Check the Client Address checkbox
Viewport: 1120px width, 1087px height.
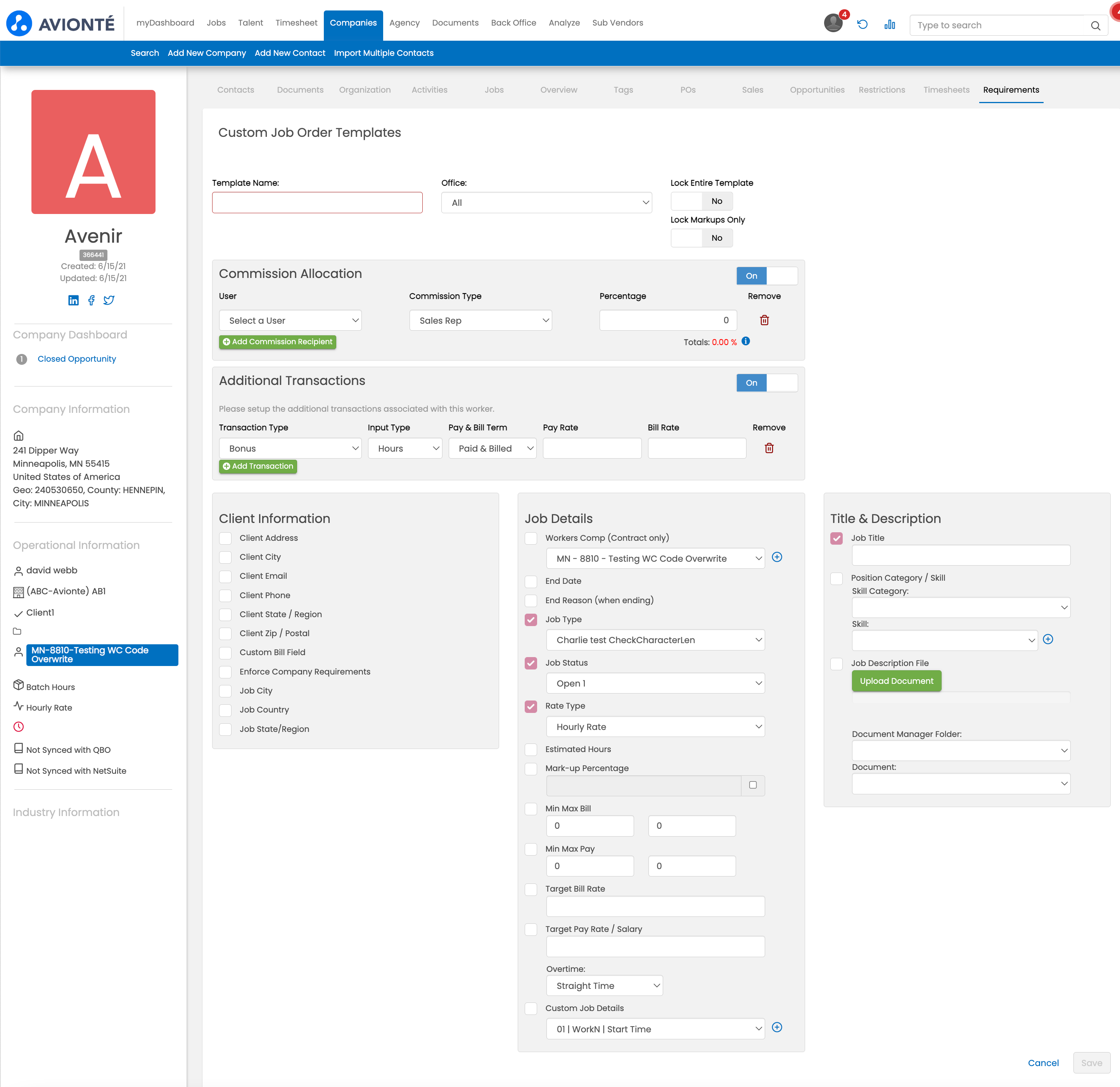click(226, 538)
